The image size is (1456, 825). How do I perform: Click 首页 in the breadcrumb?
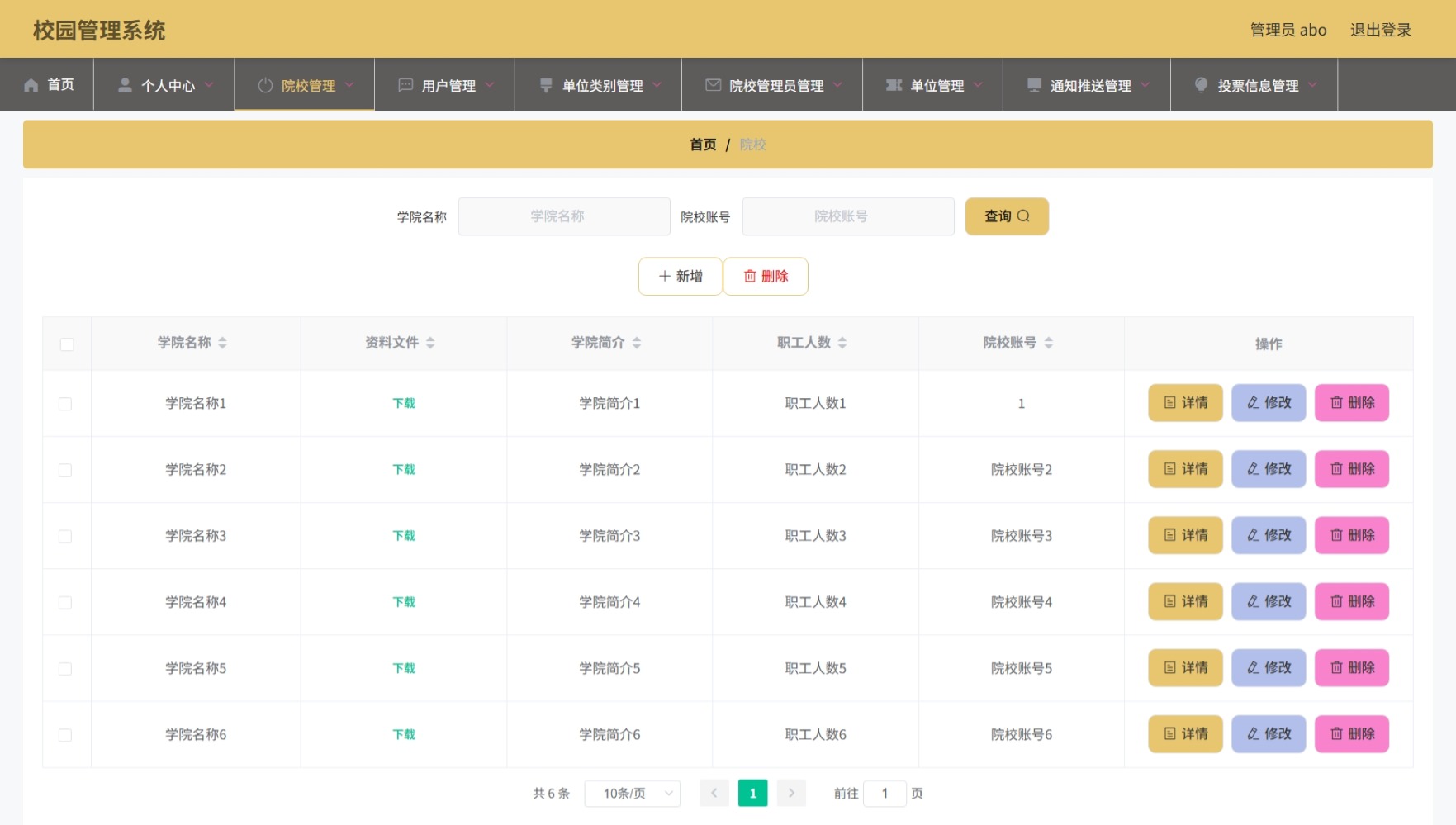pyautogui.click(x=703, y=145)
